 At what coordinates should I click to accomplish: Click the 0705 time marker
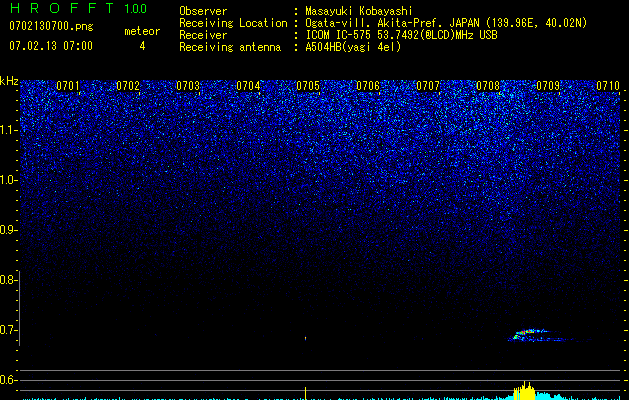point(308,86)
